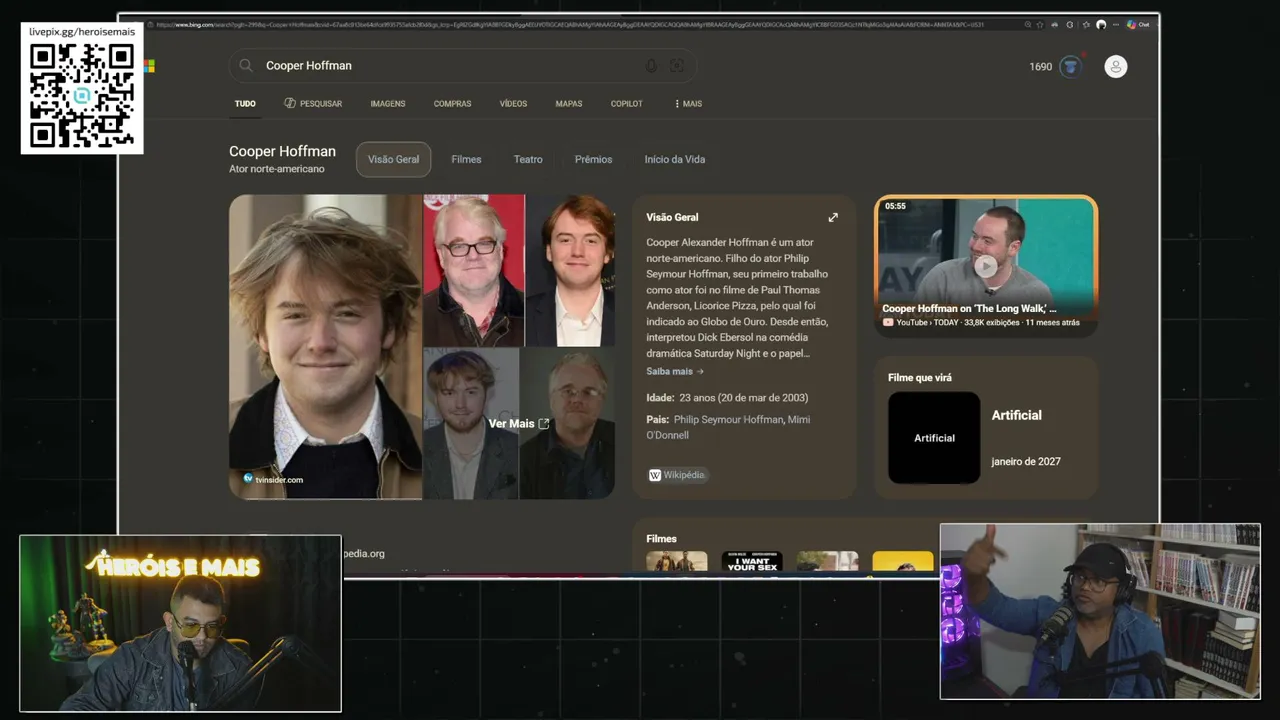This screenshot has width=1280, height=720.
Task: Open browser Chat copilot icon in toolbar
Action: (x=1137, y=24)
